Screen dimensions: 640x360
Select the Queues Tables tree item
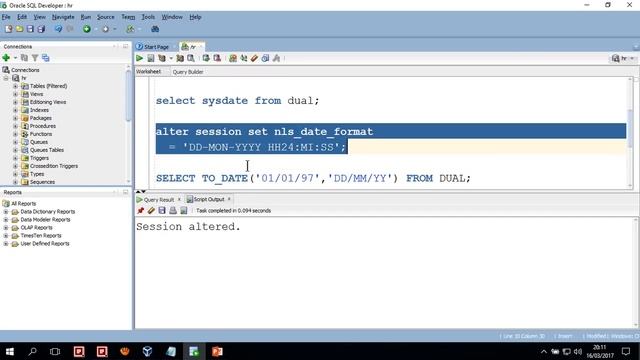[47, 150]
